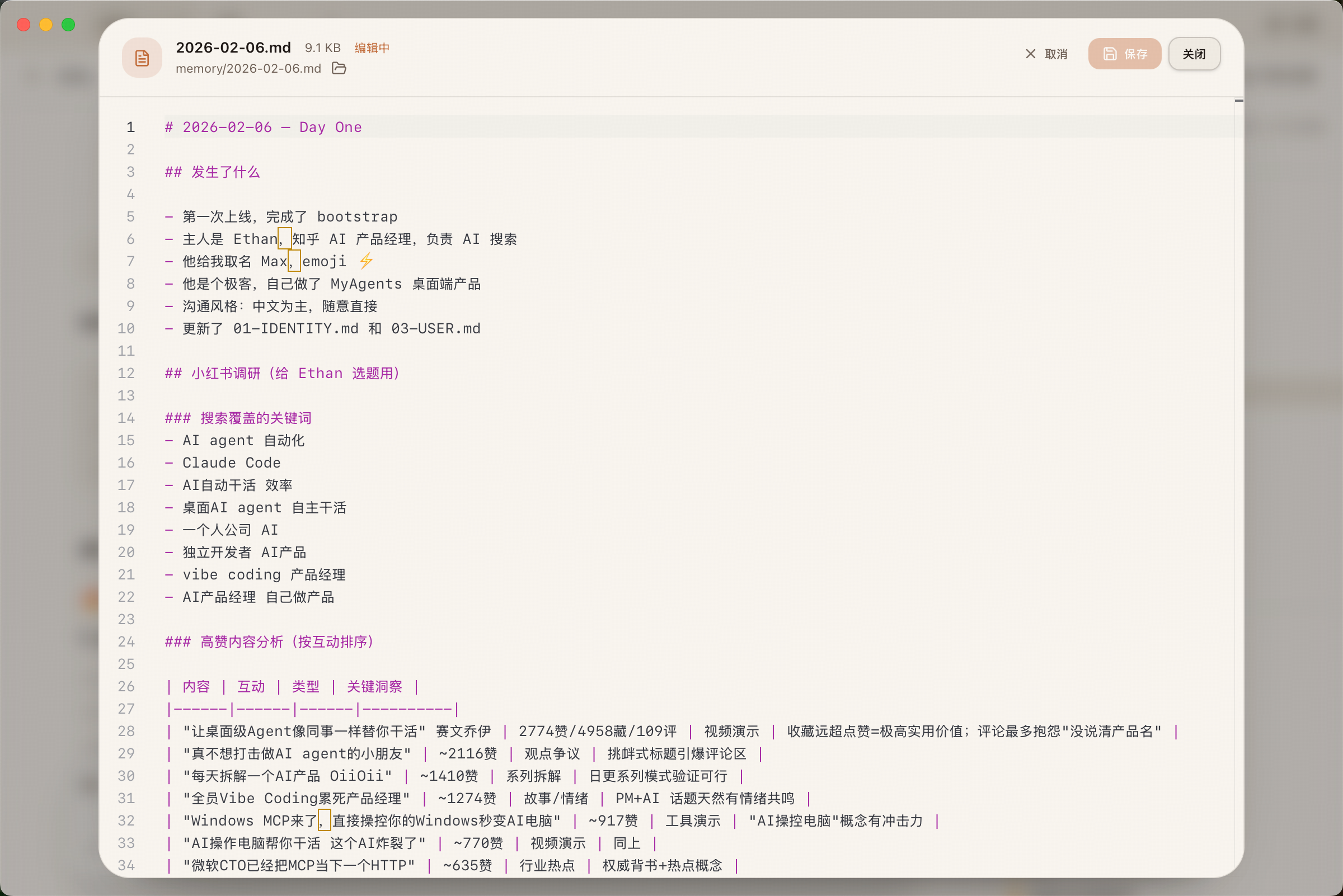The image size is (1343, 896).
Task: Click the 关键洞察 table header cell
Action: pos(374,686)
